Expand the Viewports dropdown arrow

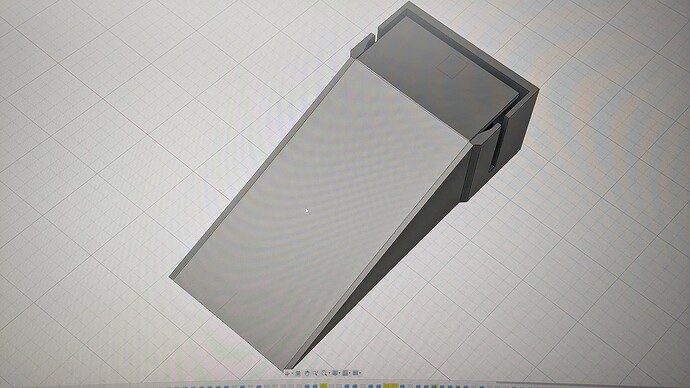pos(360,373)
